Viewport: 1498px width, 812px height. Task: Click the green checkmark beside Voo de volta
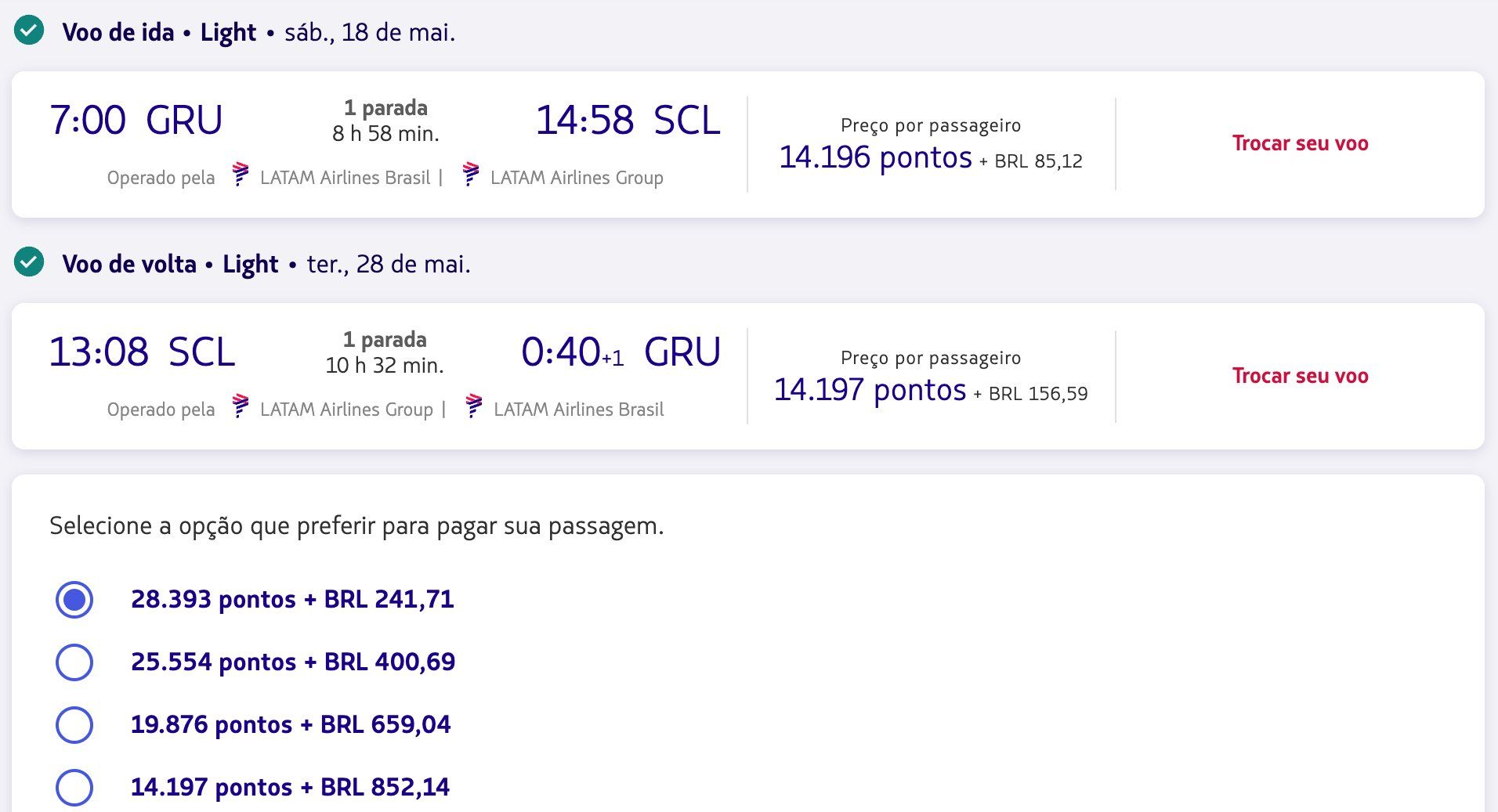(x=29, y=262)
